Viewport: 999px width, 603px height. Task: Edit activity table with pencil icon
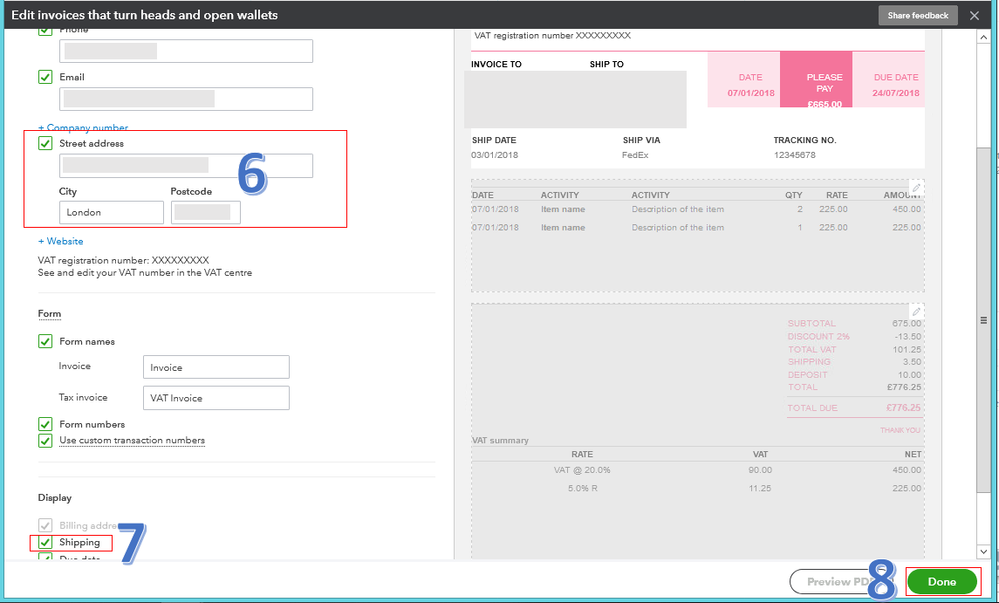click(916, 188)
